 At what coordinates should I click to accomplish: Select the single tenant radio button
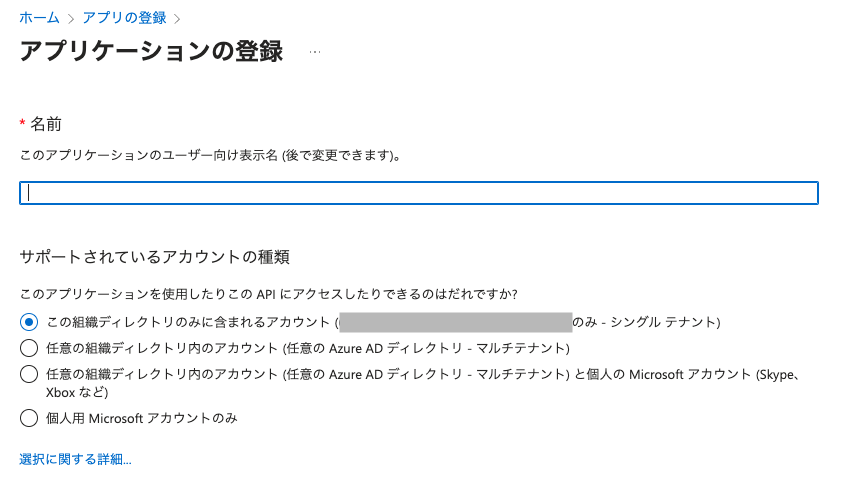[x=29, y=322]
